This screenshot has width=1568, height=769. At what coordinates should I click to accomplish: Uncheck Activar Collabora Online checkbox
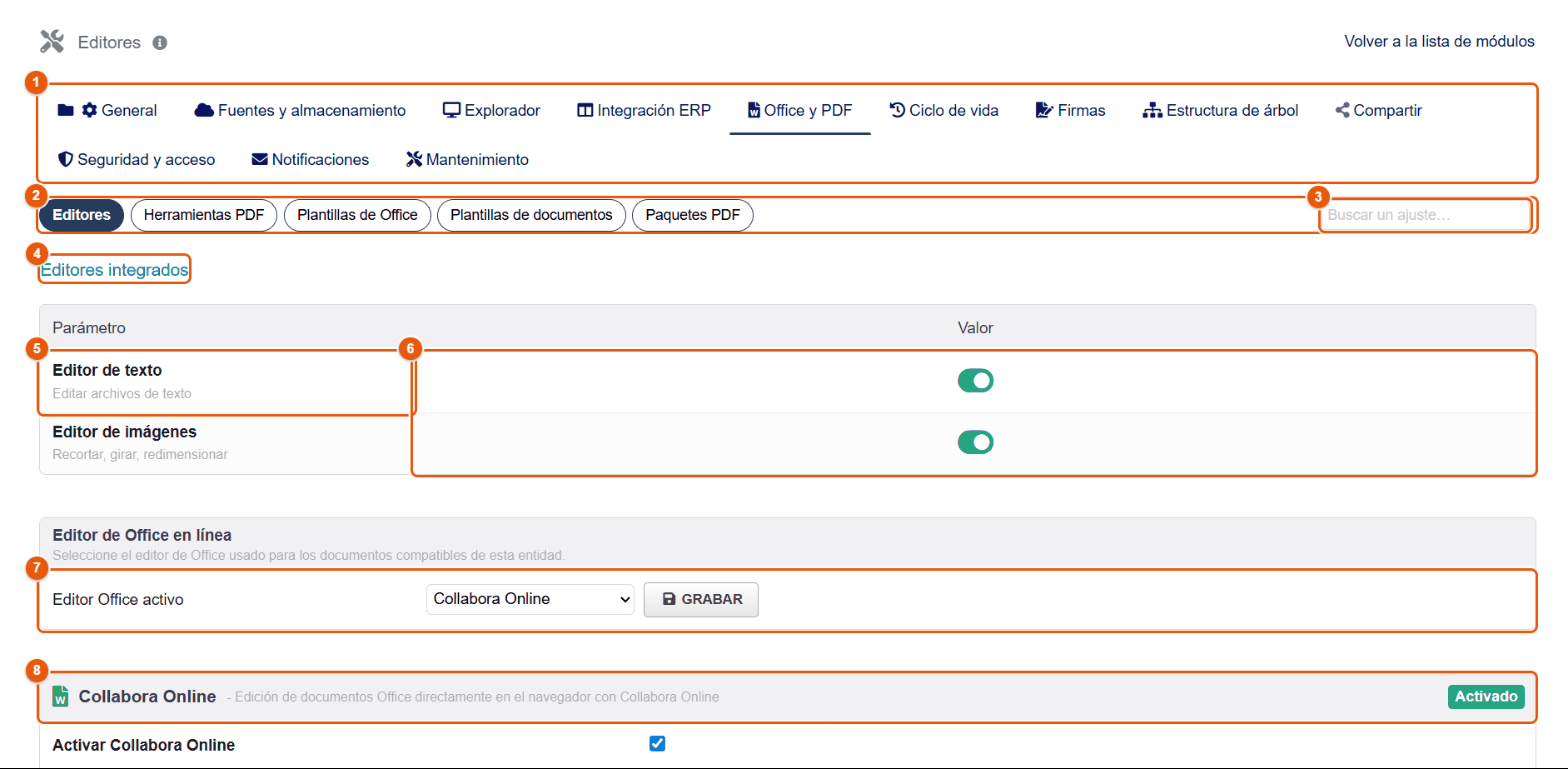point(657,743)
